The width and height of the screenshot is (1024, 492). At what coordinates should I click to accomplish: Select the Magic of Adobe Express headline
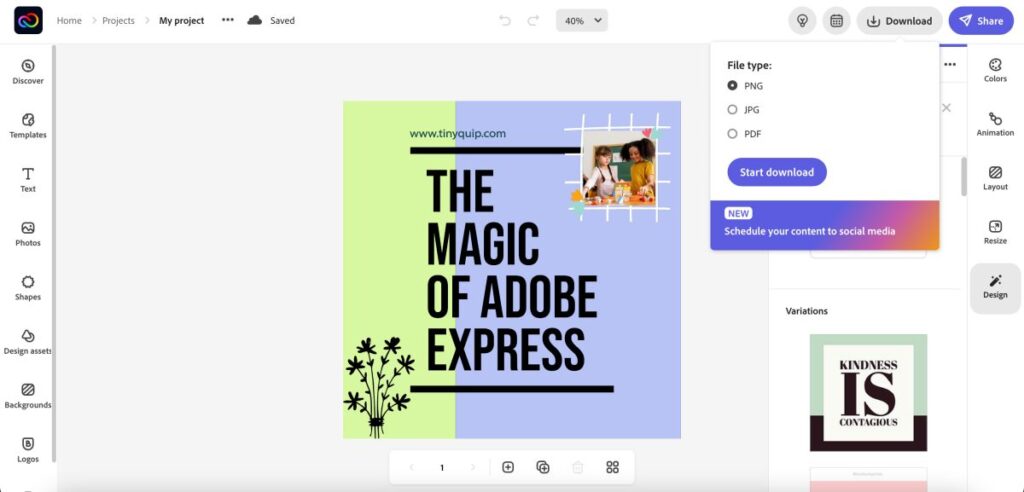(512, 270)
